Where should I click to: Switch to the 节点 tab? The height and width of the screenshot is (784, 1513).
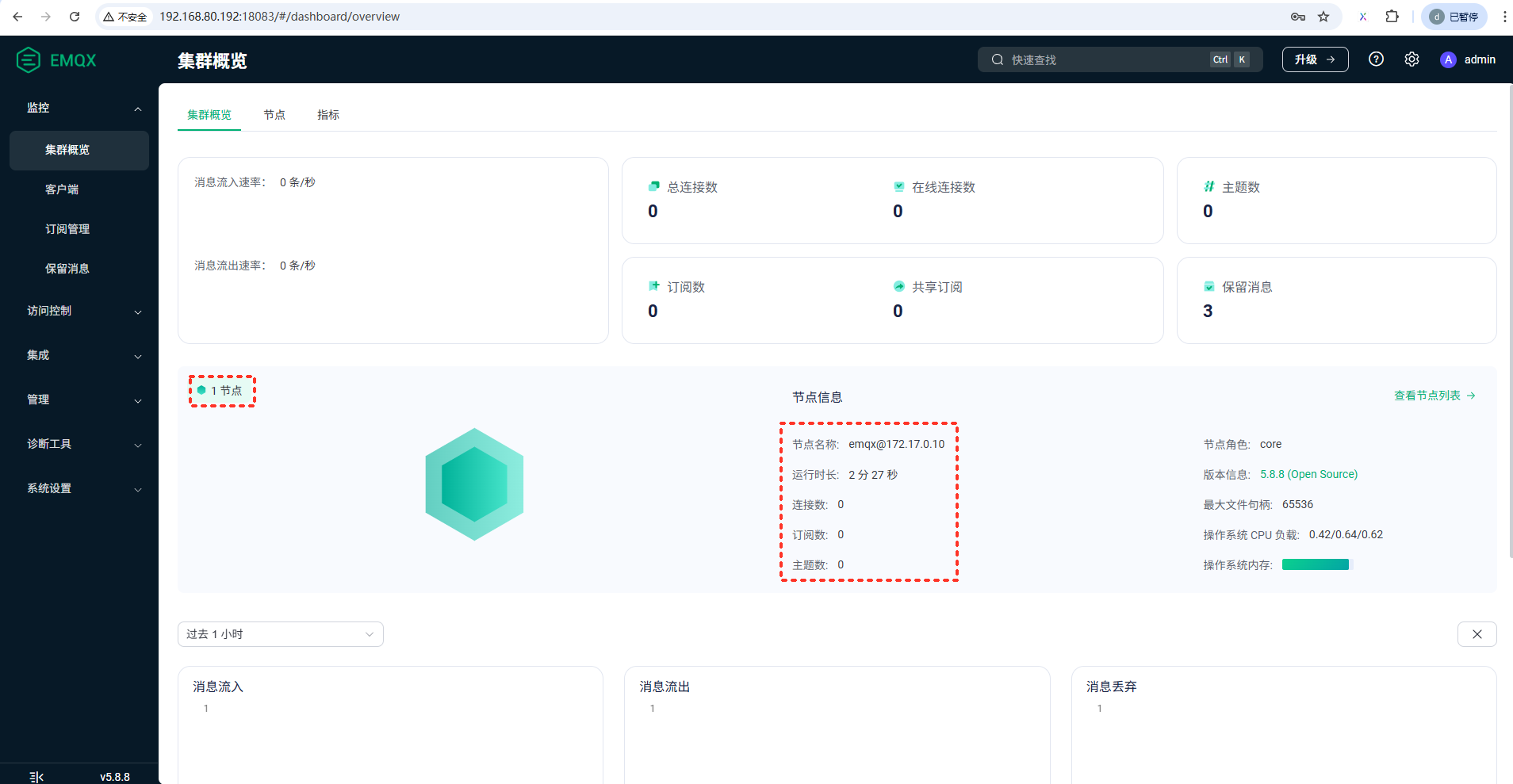pos(274,115)
